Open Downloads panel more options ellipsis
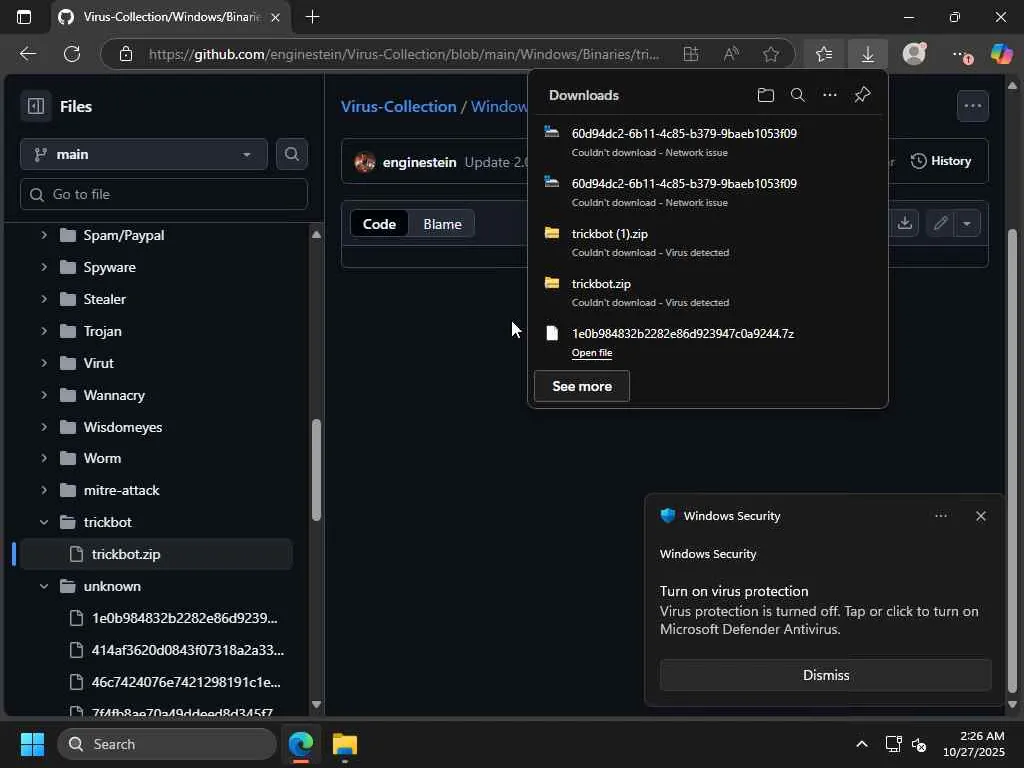1024x768 pixels. [829, 95]
